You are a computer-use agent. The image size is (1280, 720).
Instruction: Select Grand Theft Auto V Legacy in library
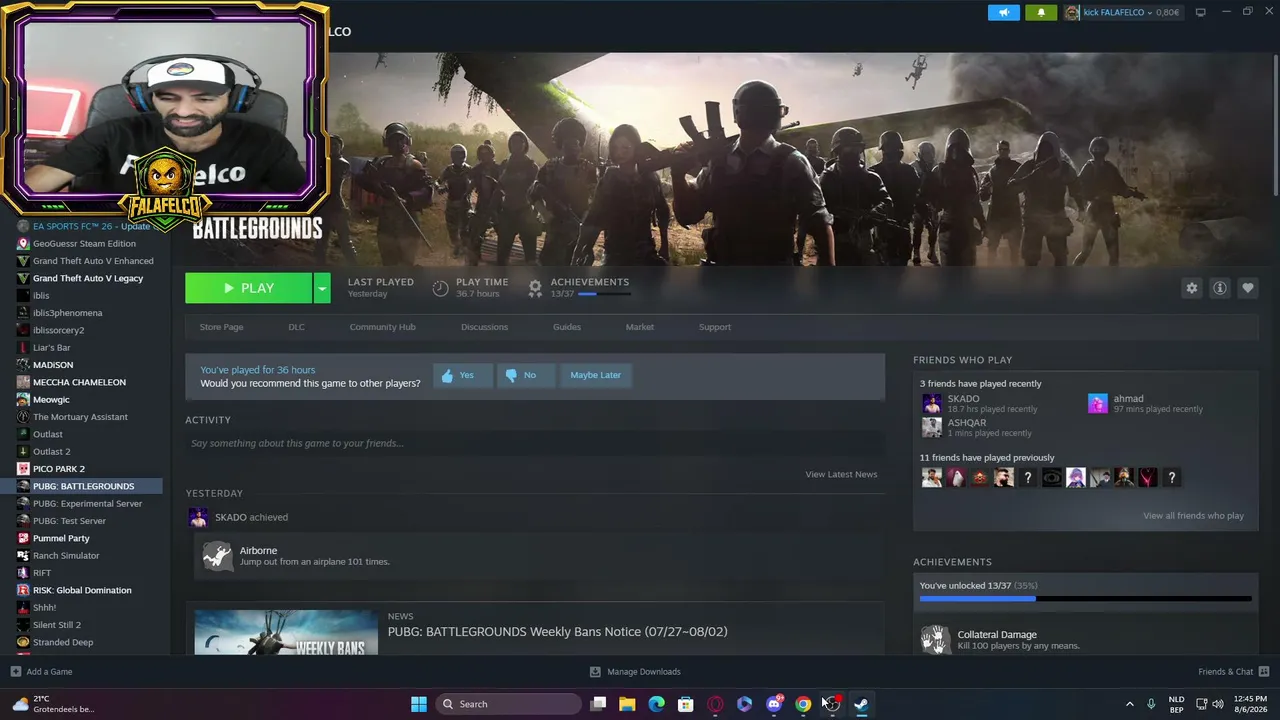click(x=88, y=278)
